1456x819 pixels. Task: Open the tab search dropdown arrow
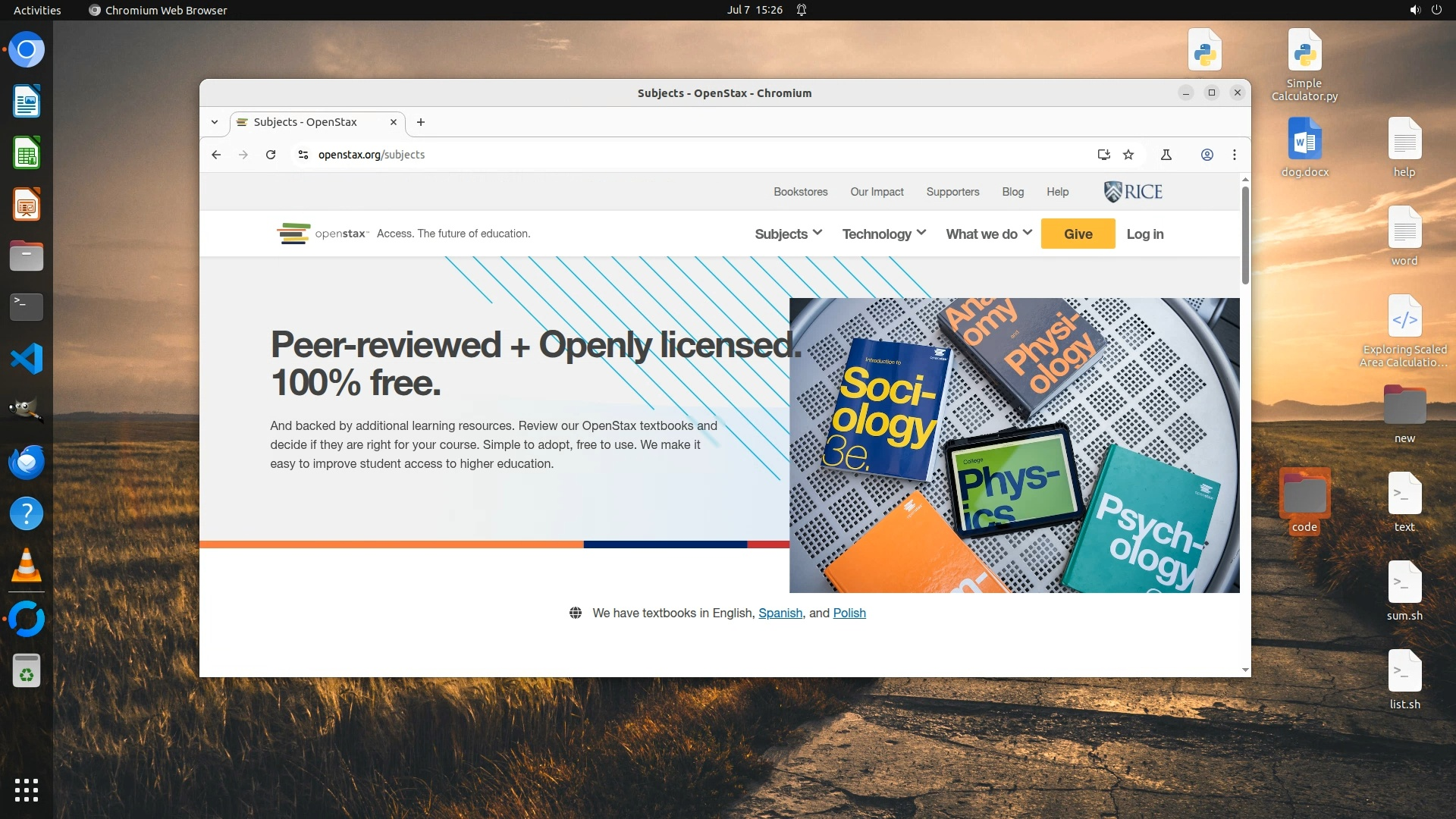click(215, 122)
